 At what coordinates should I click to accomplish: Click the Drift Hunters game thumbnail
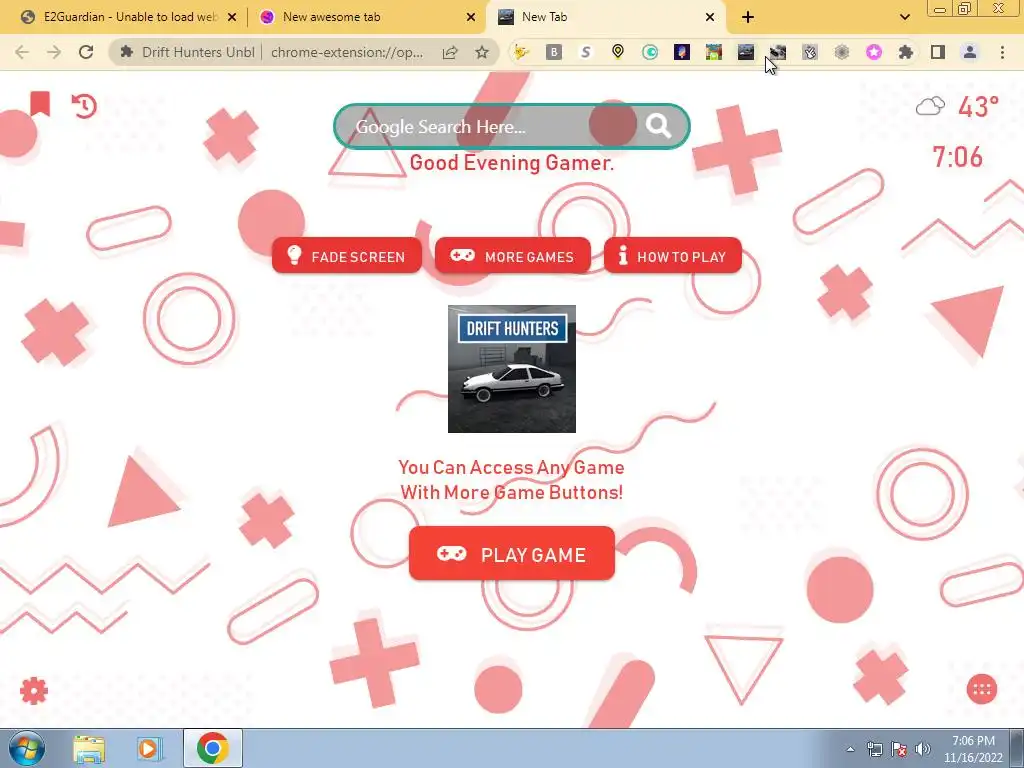[x=512, y=368]
